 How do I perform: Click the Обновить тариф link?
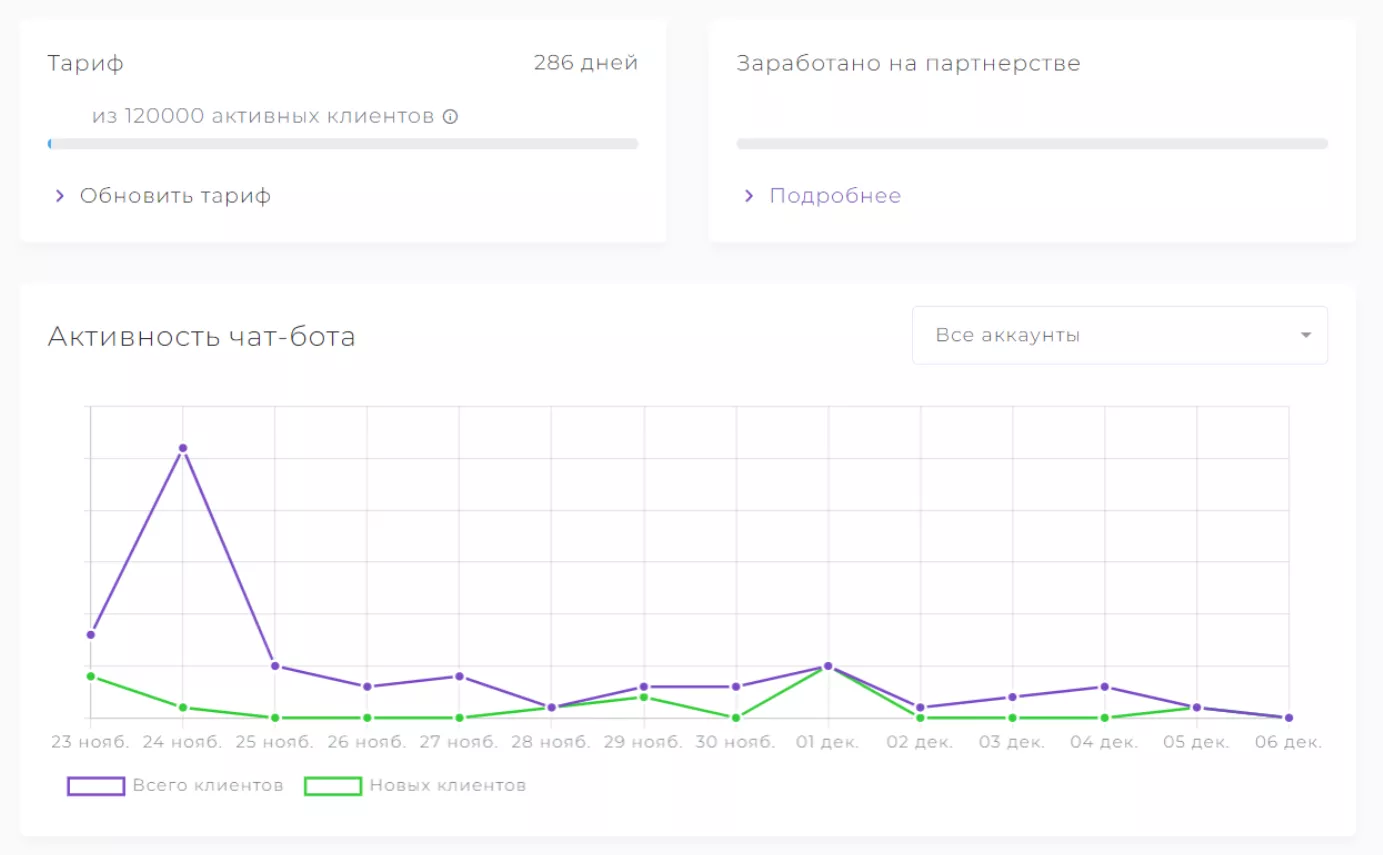[x=175, y=196]
